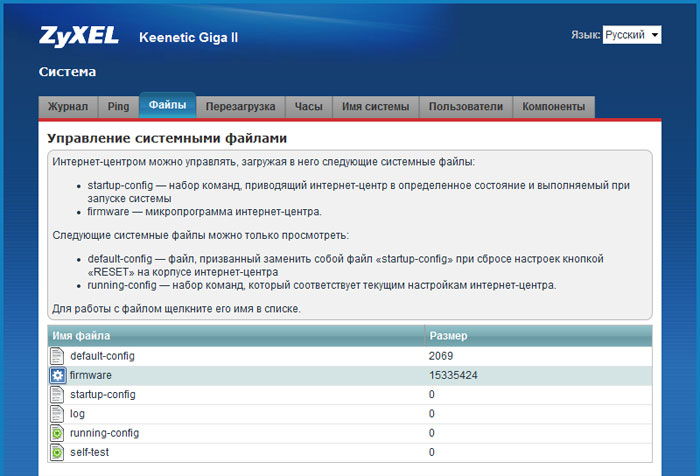Open the firmware file link
This screenshot has height=476, width=700.
(x=91, y=375)
